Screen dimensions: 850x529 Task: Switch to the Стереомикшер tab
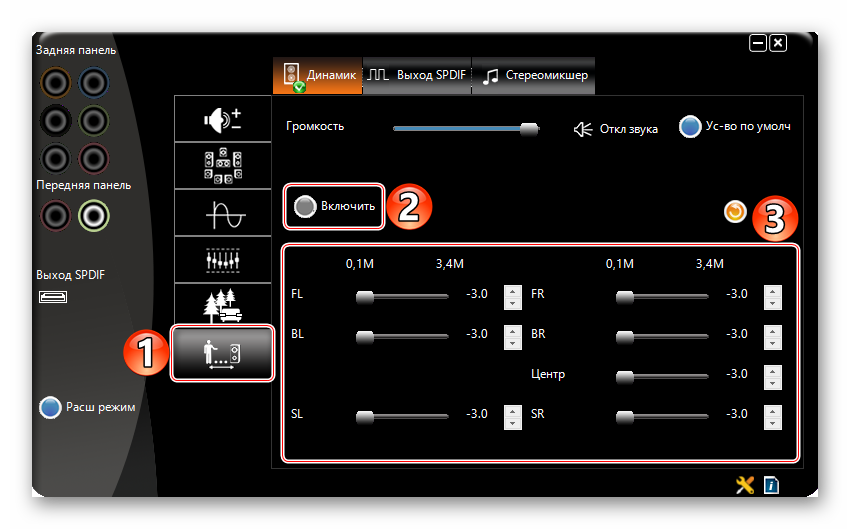[535, 75]
